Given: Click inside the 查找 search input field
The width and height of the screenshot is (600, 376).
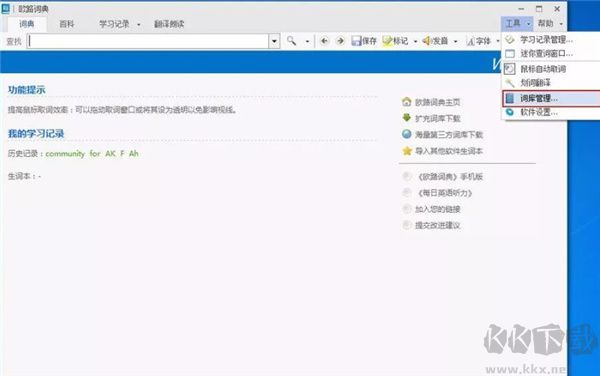Looking at the screenshot, I should point(148,41).
